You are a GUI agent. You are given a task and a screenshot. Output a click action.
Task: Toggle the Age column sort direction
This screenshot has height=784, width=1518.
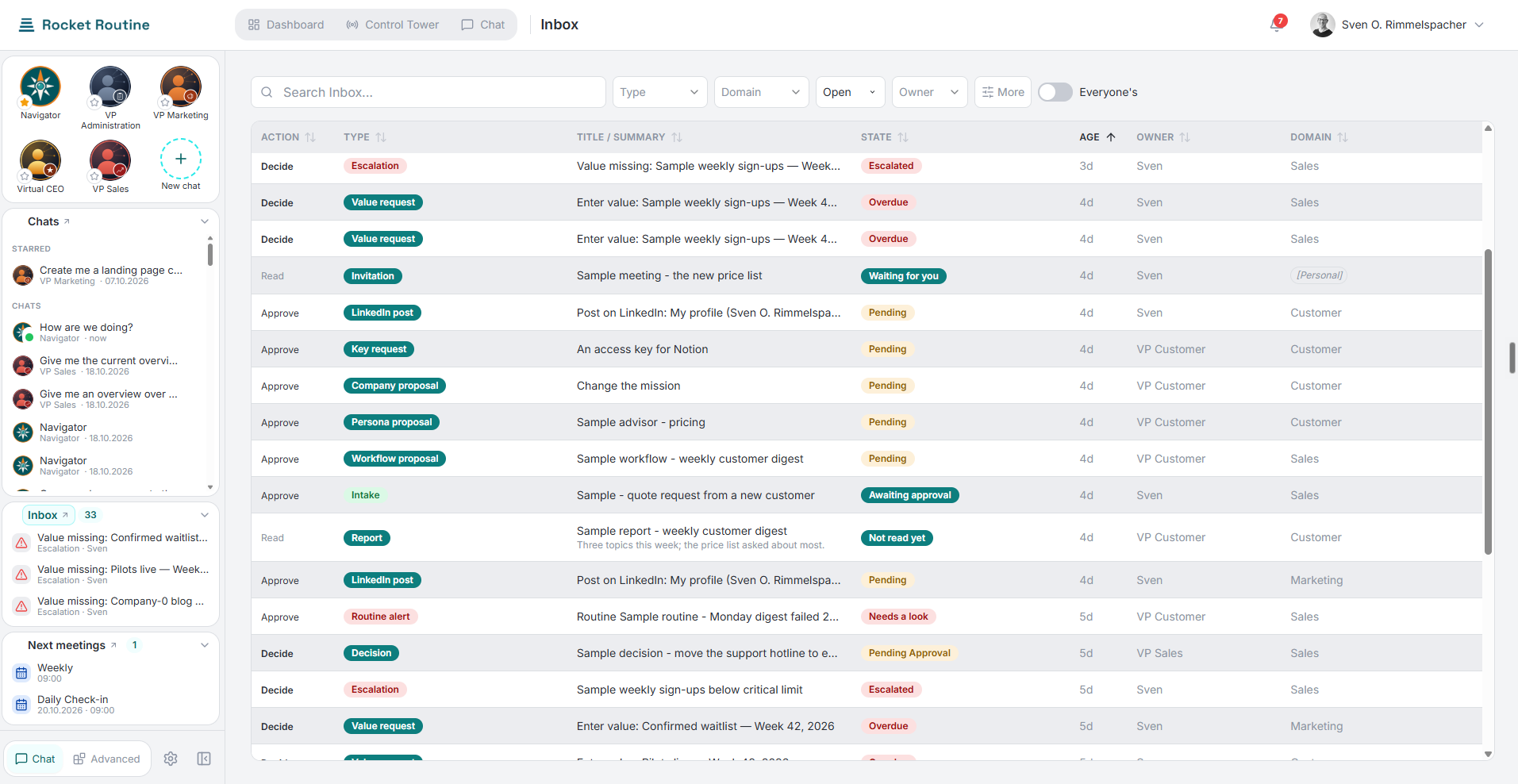(1111, 137)
